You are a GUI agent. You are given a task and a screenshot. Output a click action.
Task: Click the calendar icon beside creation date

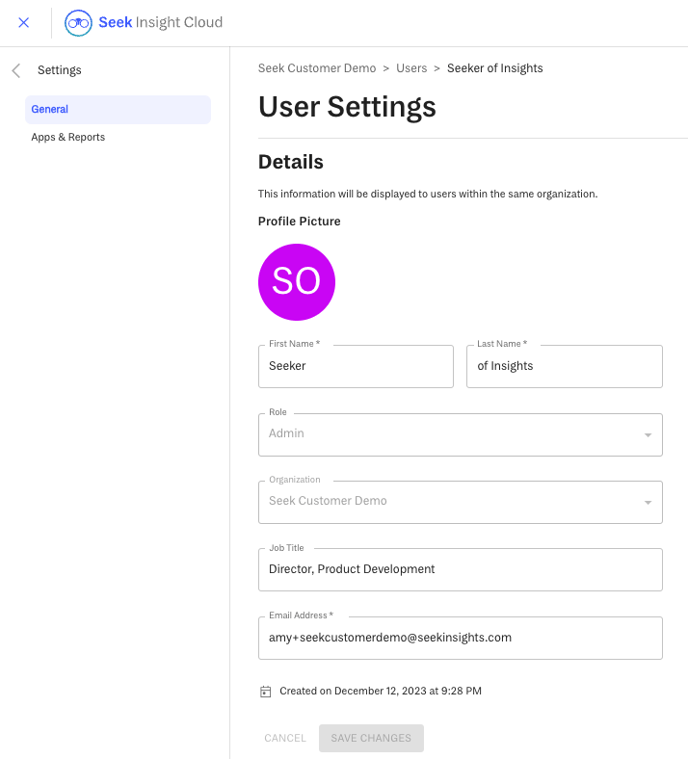(x=265, y=691)
